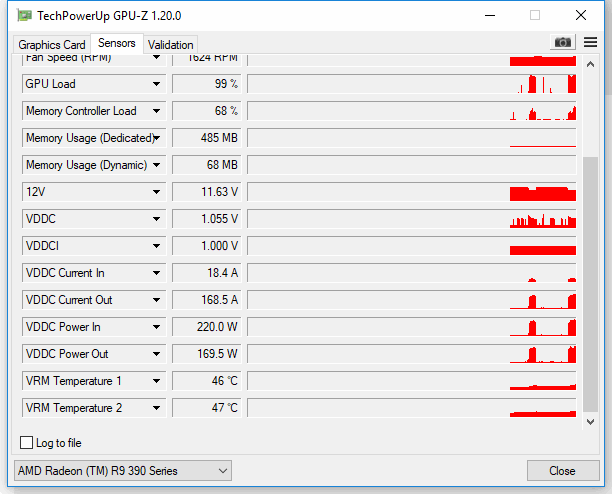
Task: Open the AMD Radeon R9 390 Series selector
Action: 123,471
